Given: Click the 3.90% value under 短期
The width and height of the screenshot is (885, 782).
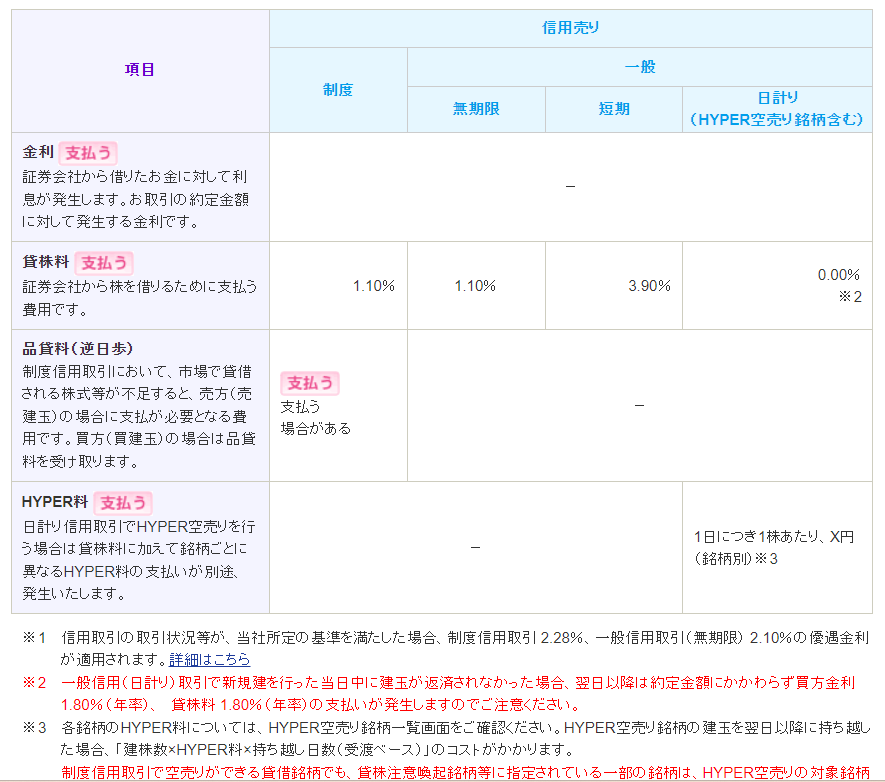Looking at the screenshot, I should tap(649, 286).
